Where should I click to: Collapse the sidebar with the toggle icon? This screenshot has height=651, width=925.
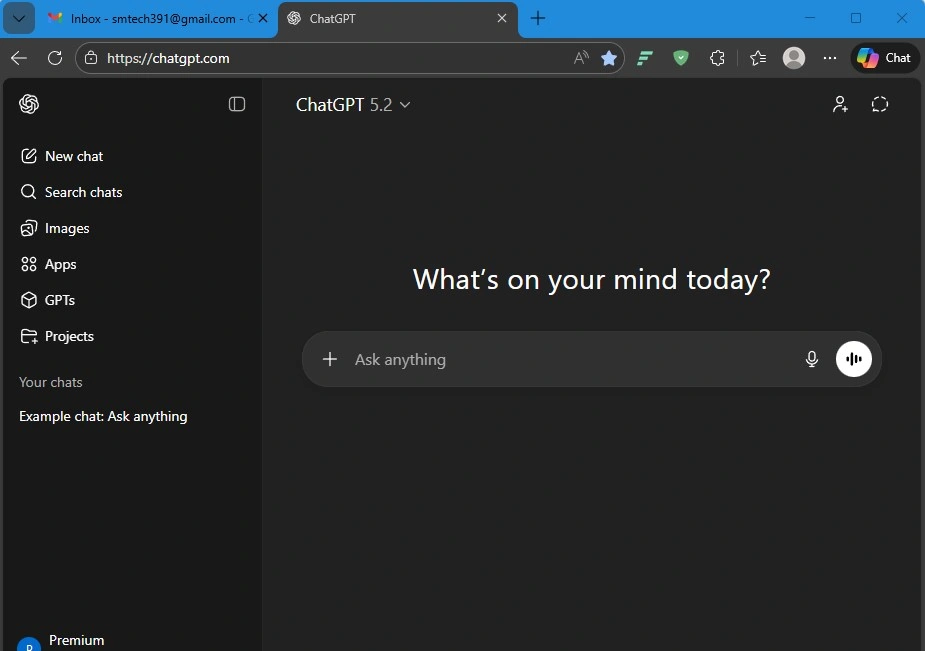pyautogui.click(x=237, y=104)
